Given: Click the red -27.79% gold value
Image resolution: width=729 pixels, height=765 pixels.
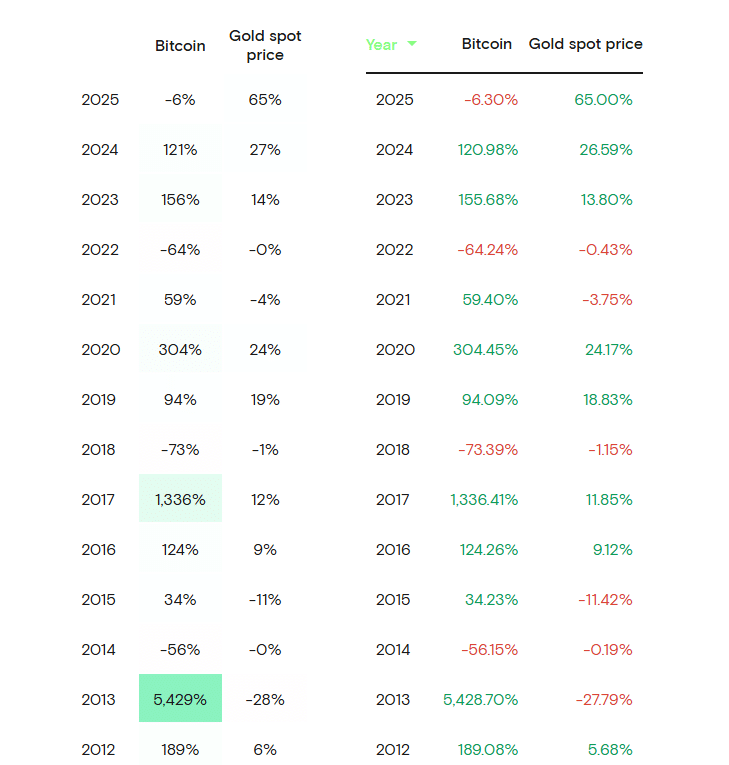Looking at the screenshot, I should [x=603, y=700].
